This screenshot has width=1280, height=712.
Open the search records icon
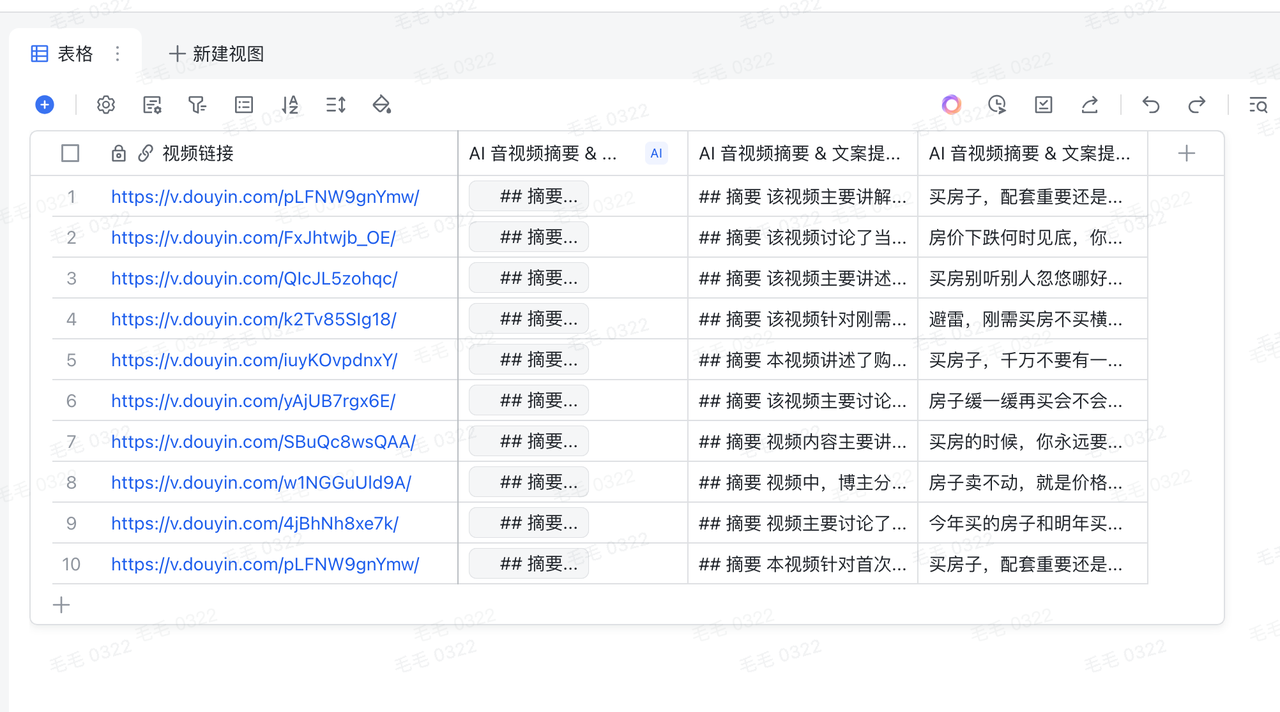coord(1258,105)
